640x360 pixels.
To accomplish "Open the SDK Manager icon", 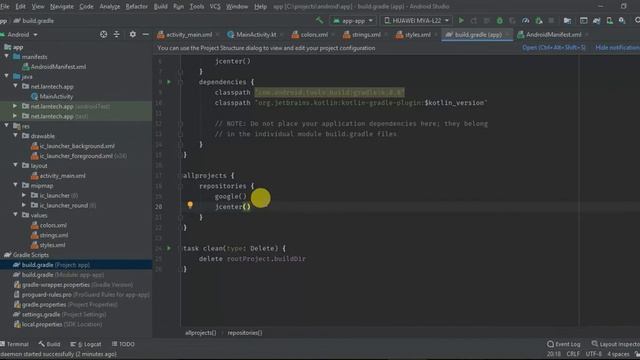I will pyautogui.click(x=622, y=20).
